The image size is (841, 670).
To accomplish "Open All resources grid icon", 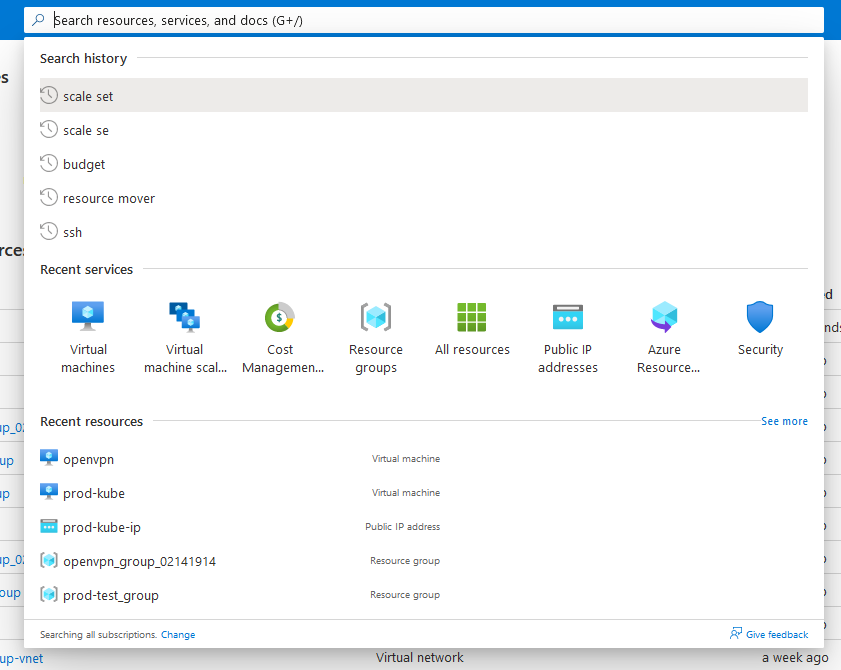I will (472, 317).
